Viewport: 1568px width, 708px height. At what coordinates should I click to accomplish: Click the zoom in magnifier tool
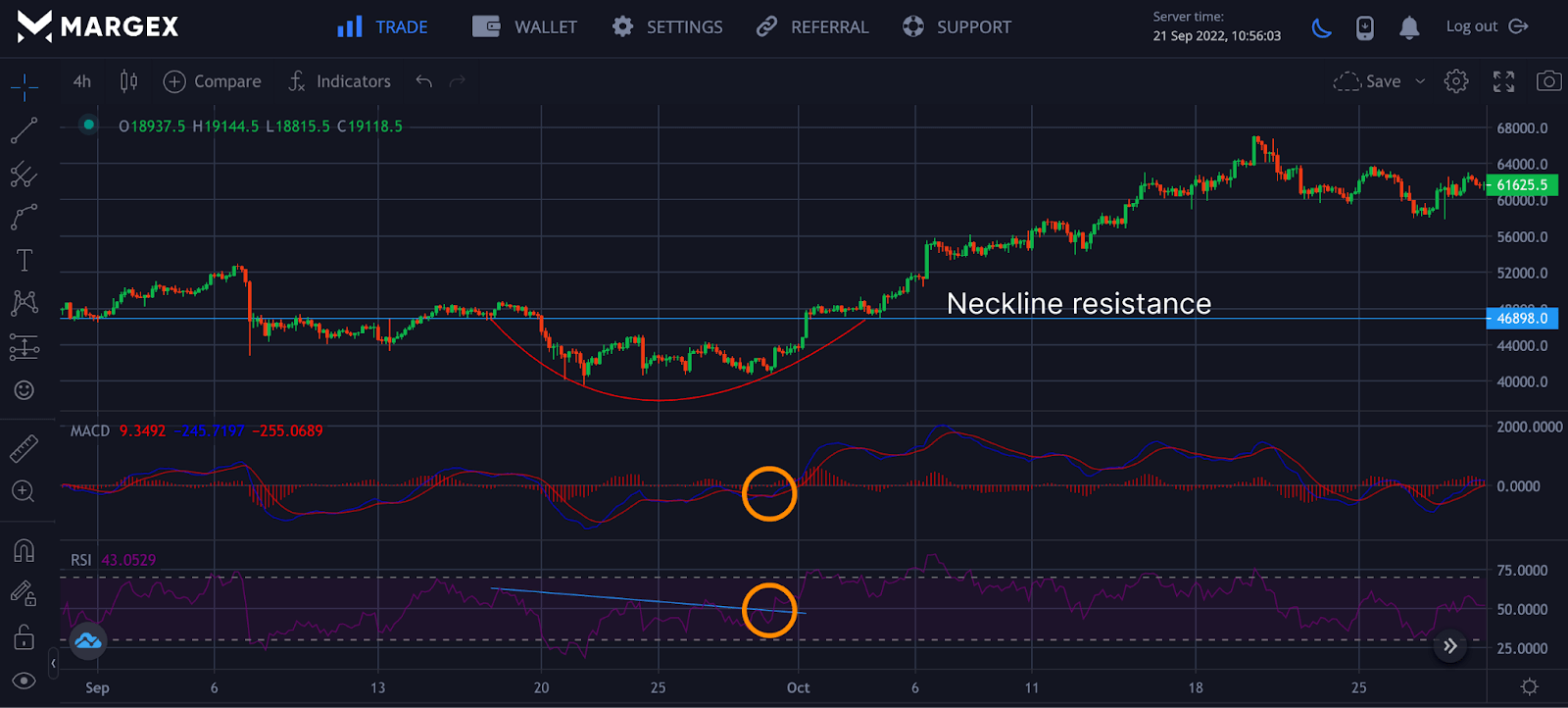(x=24, y=491)
